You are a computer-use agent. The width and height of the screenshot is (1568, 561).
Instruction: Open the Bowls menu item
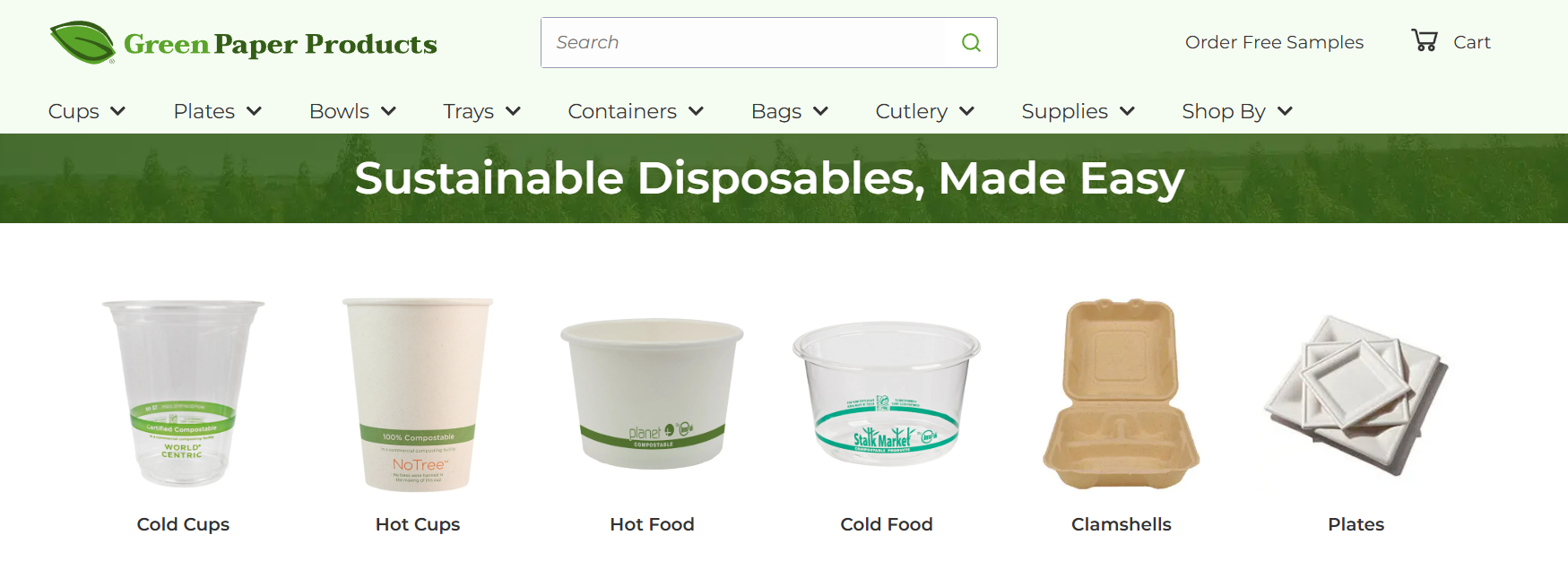tap(352, 111)
